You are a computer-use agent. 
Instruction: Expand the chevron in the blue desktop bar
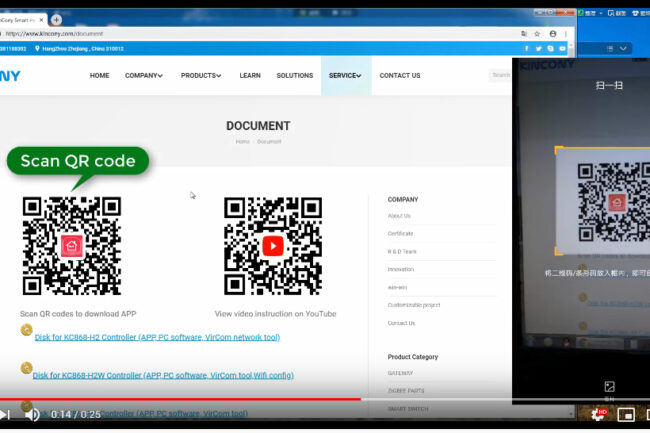(x=623, y=48)
